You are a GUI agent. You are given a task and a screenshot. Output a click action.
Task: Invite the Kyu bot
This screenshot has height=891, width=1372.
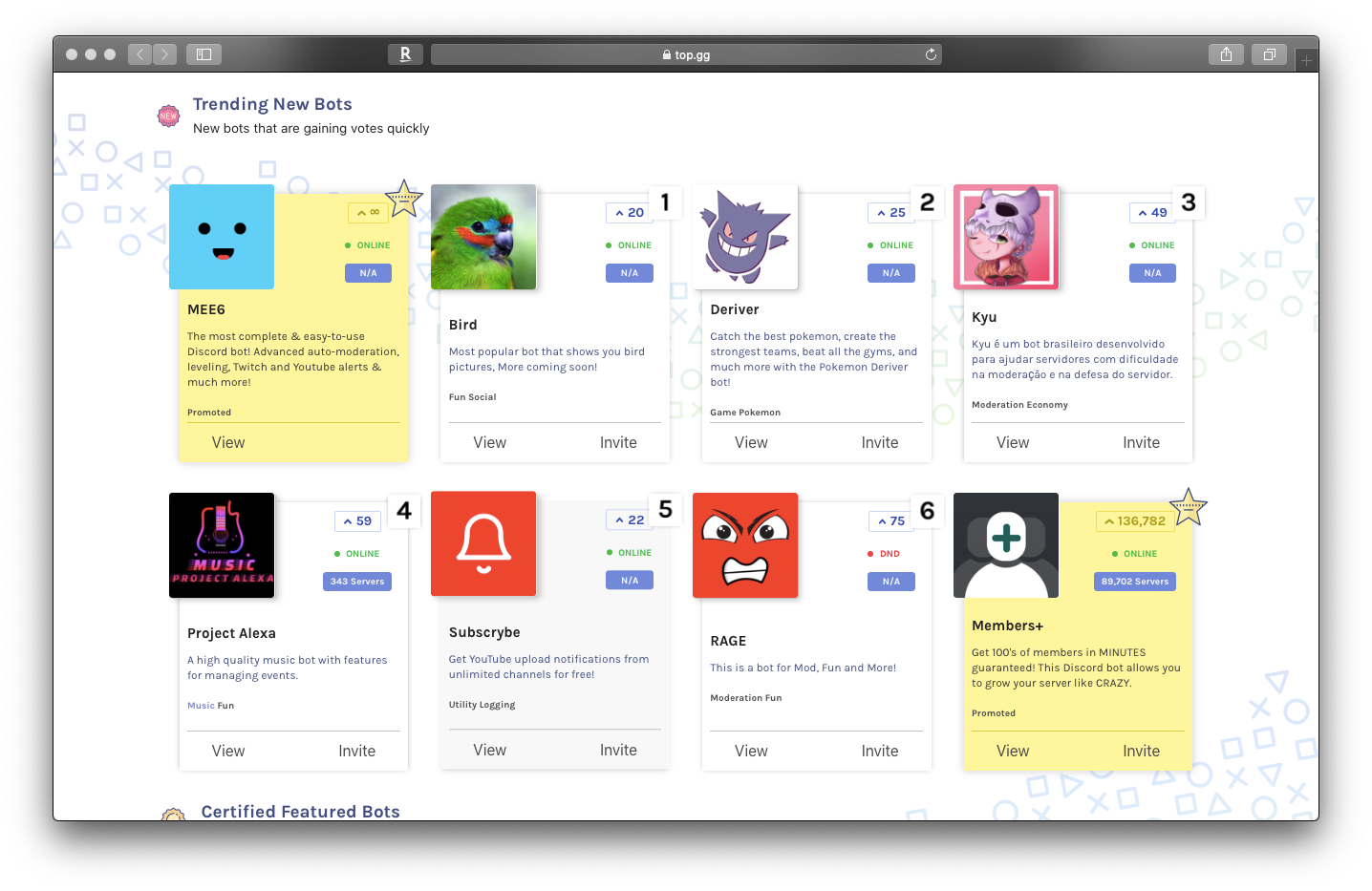(x=1141, y=443)
